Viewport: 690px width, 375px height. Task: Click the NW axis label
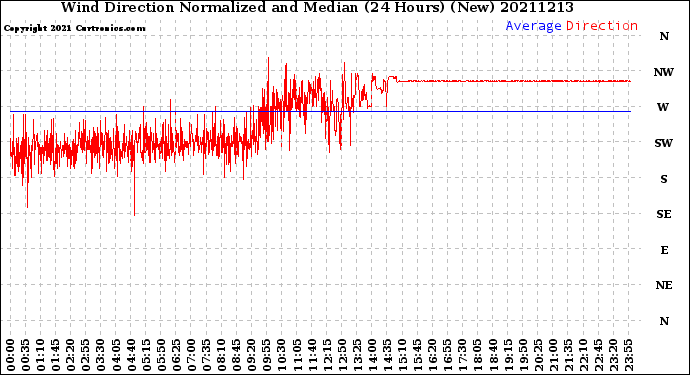coord(664,72)
